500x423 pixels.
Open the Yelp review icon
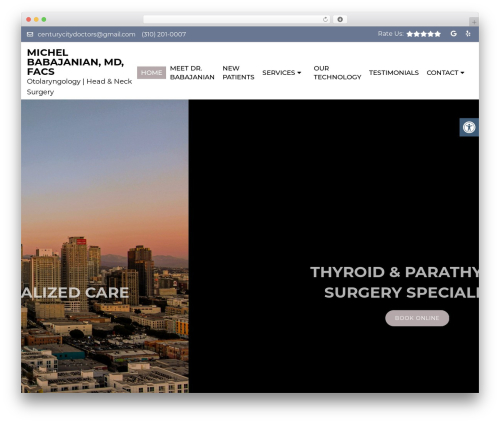point(468,34)
